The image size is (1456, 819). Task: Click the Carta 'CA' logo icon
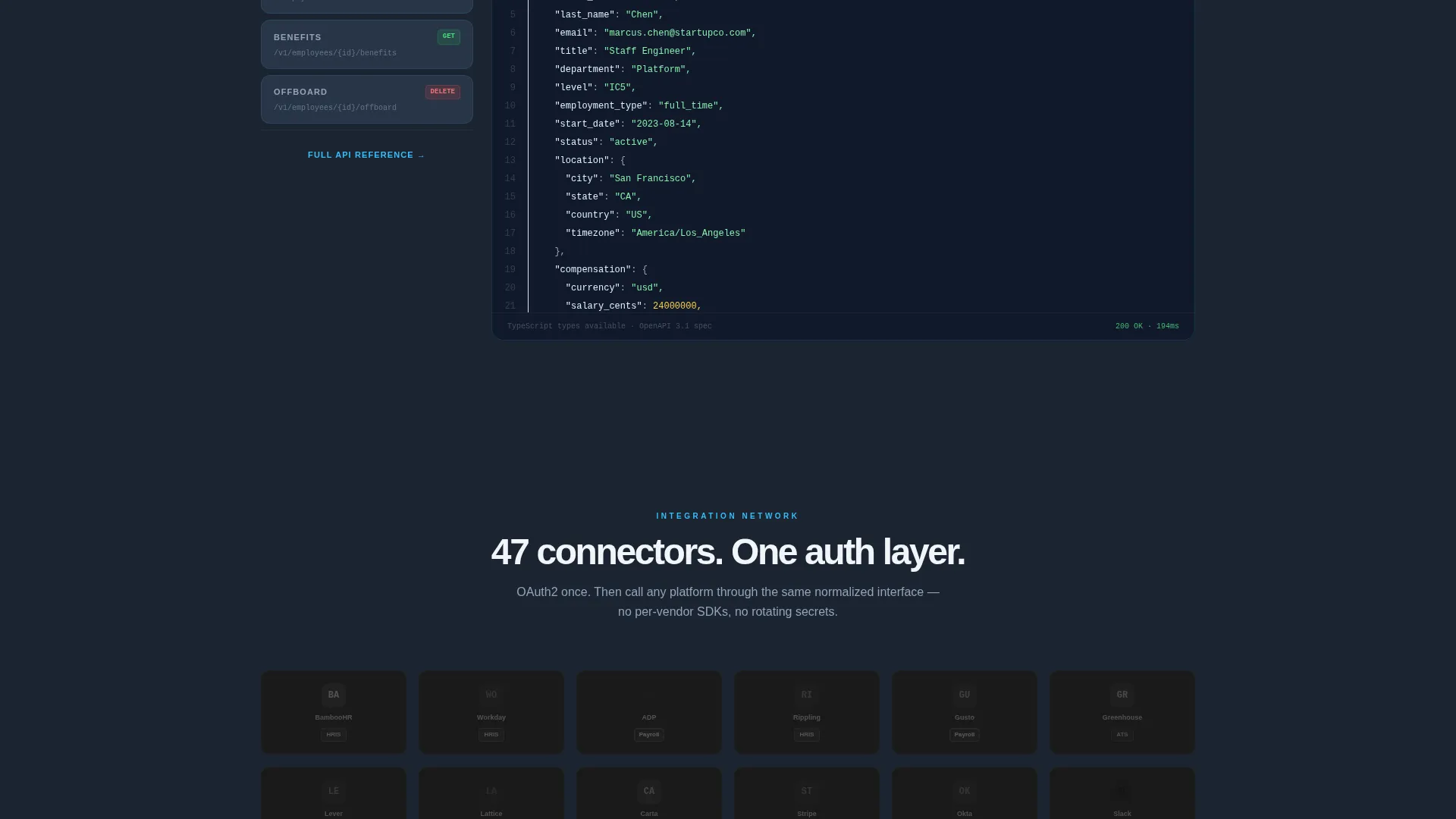coord(649,791)
